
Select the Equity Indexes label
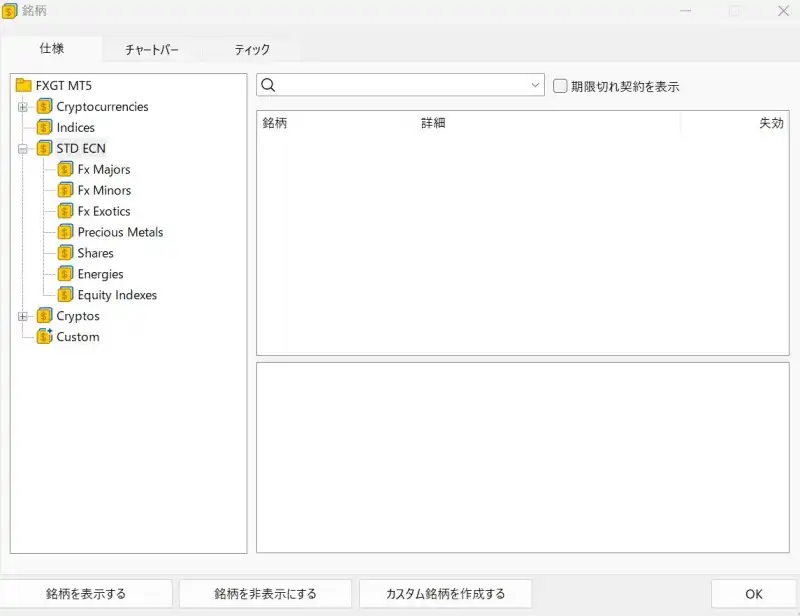(x=117, y=295)
